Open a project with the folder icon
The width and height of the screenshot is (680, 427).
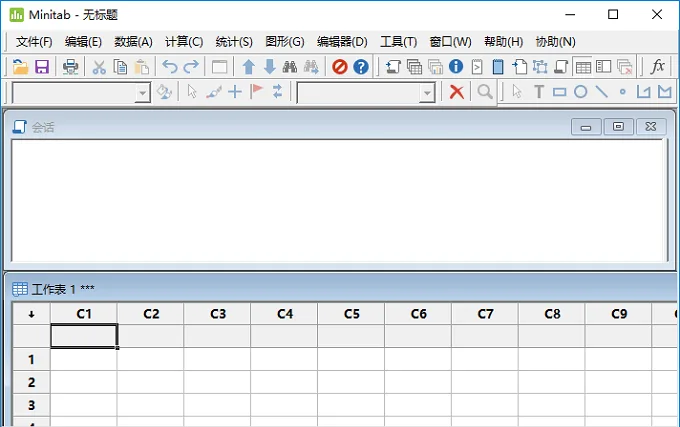tap(20, 67)
